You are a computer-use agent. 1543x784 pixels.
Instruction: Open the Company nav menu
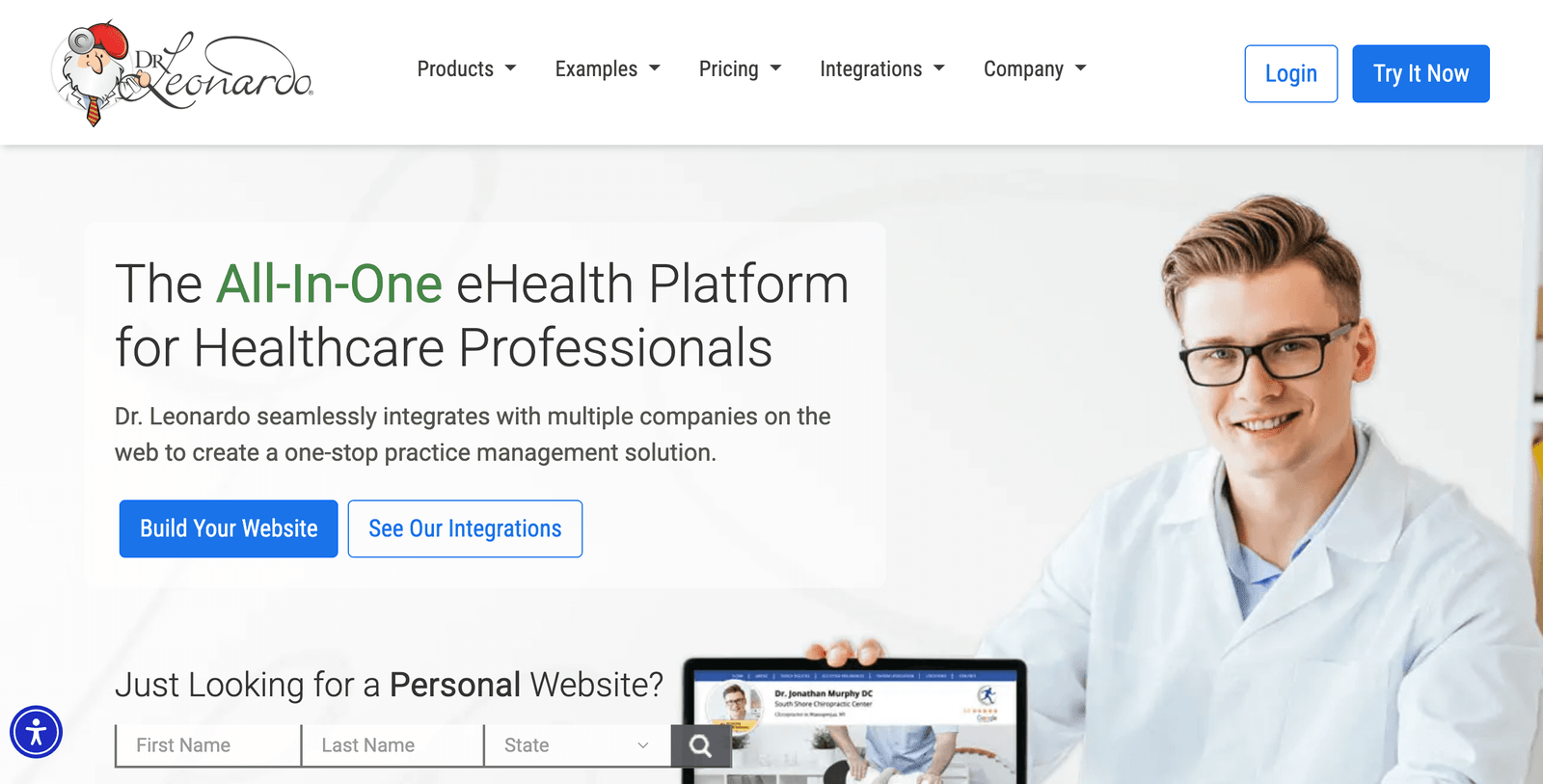click(1035, 69)
